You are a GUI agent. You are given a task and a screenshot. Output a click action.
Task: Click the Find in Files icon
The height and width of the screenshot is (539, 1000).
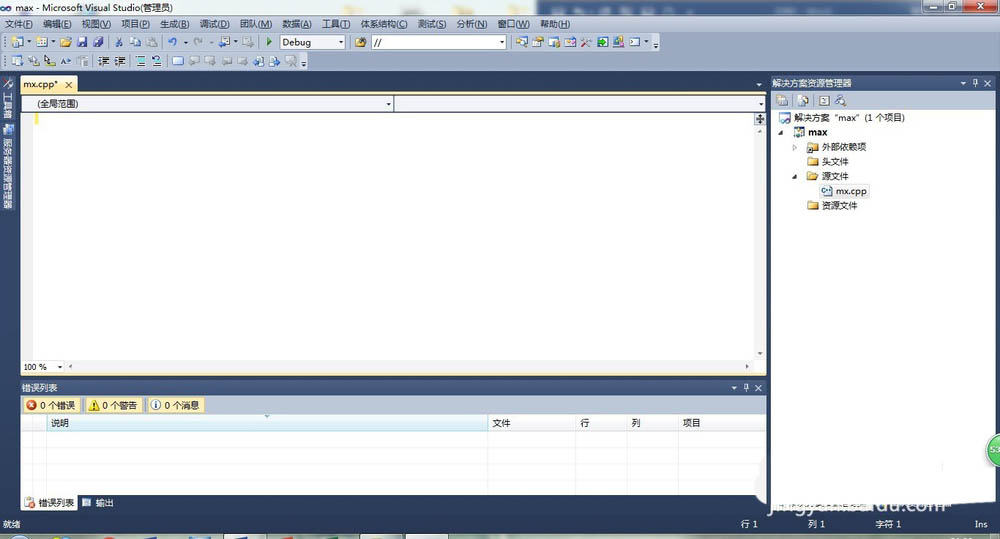point(360,42)
